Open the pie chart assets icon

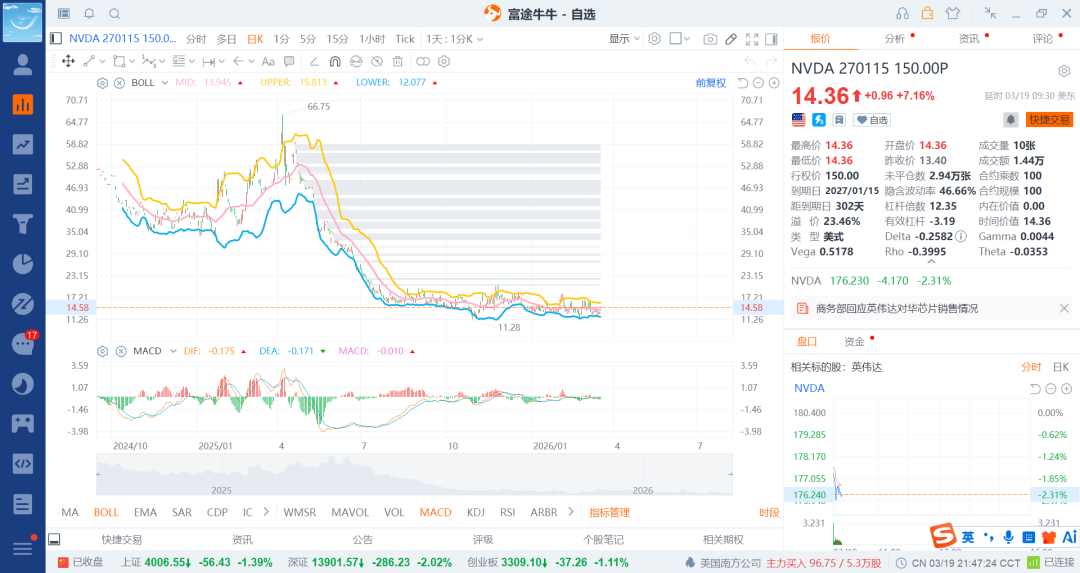[x=23, y=264]
